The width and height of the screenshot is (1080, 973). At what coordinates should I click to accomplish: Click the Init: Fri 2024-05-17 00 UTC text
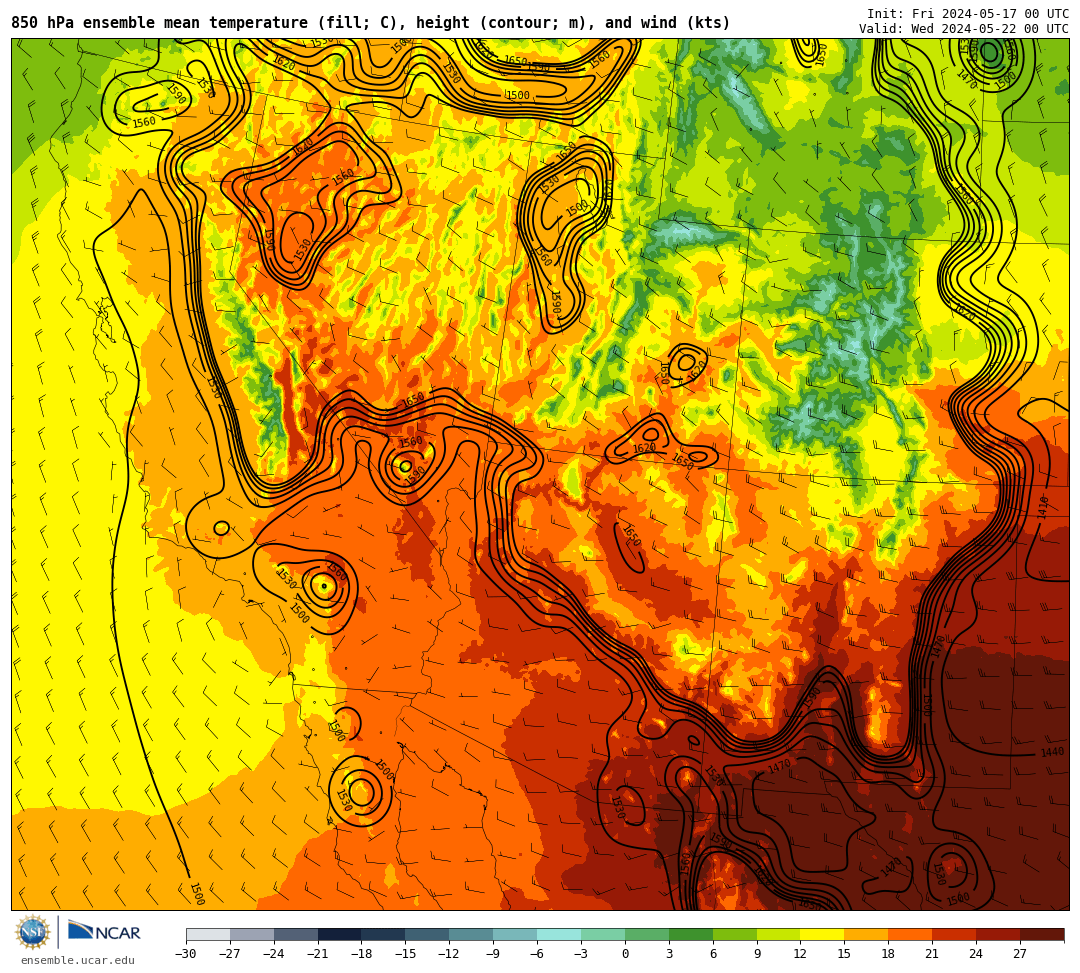[968, 14]
